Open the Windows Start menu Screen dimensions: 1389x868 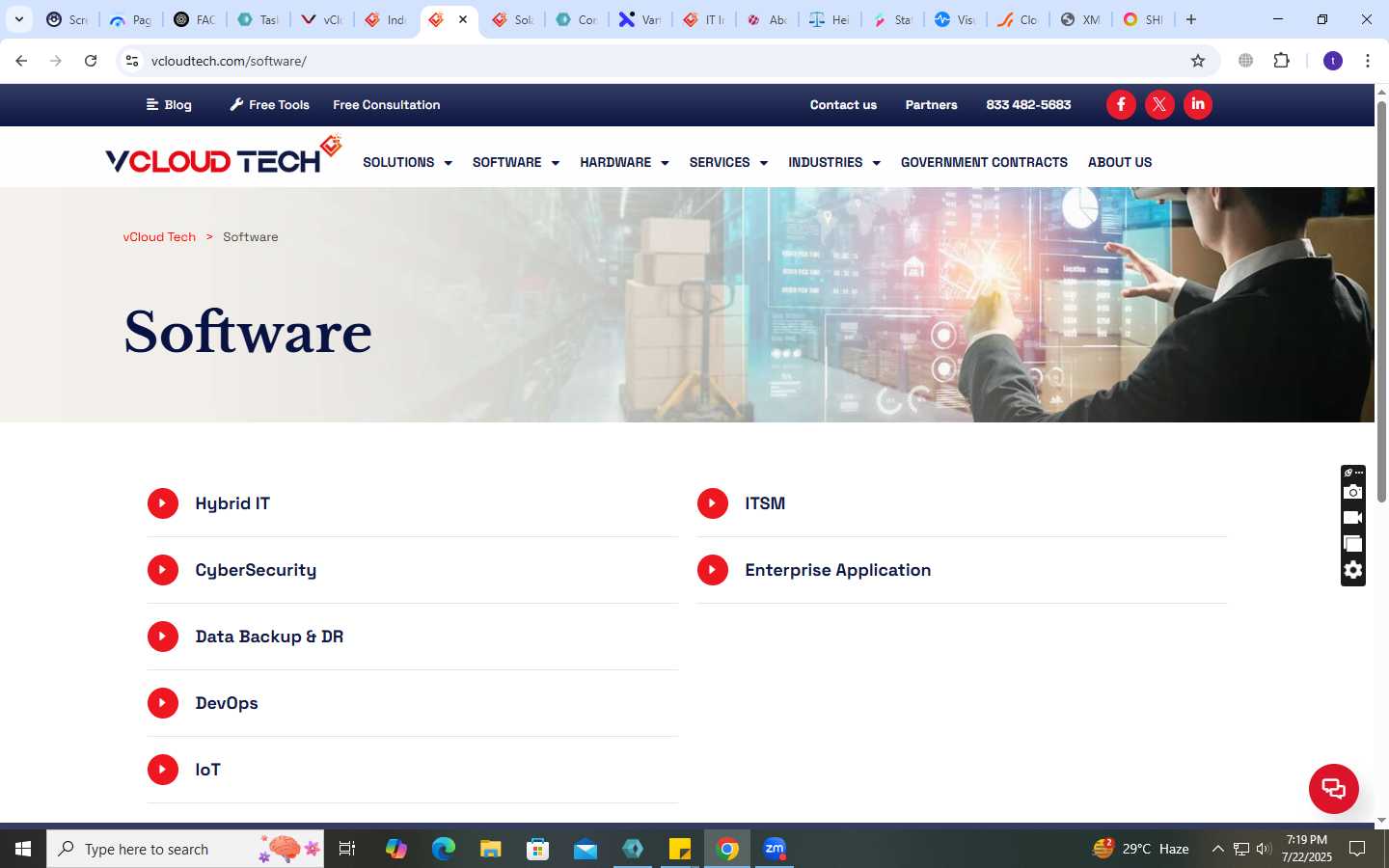click(x=23, y=849)
